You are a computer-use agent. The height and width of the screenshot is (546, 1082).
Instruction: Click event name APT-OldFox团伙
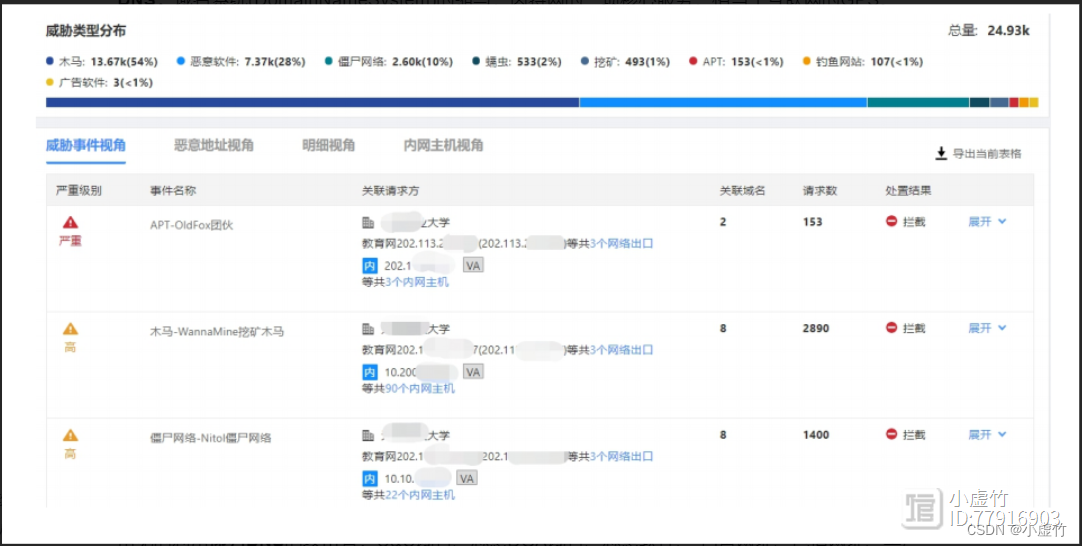(192, 225)
